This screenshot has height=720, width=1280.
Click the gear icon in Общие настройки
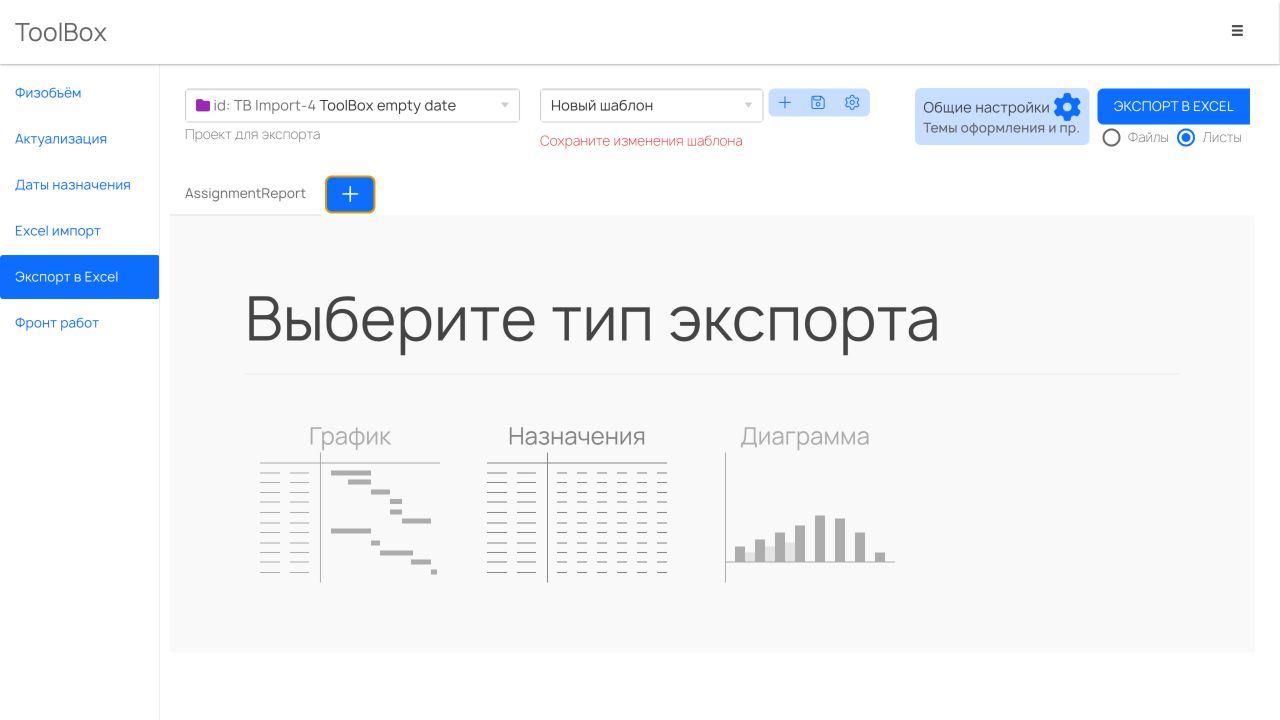pos(1067,107)
